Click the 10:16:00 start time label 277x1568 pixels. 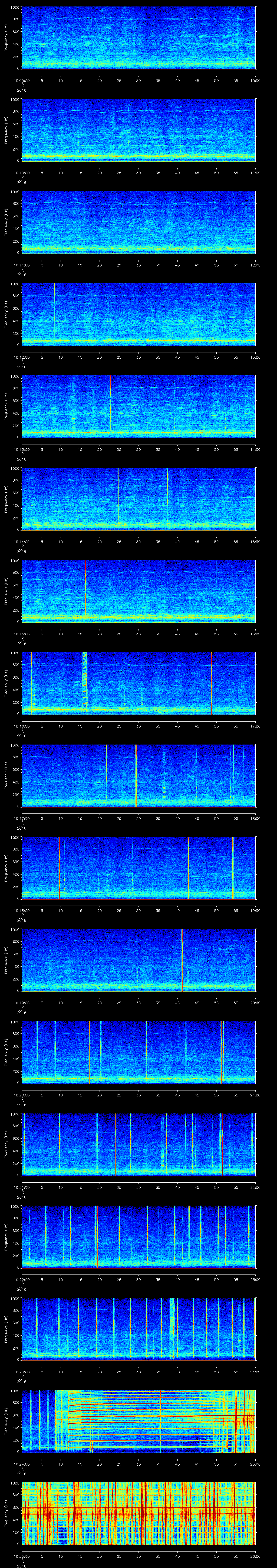[21, 726]
